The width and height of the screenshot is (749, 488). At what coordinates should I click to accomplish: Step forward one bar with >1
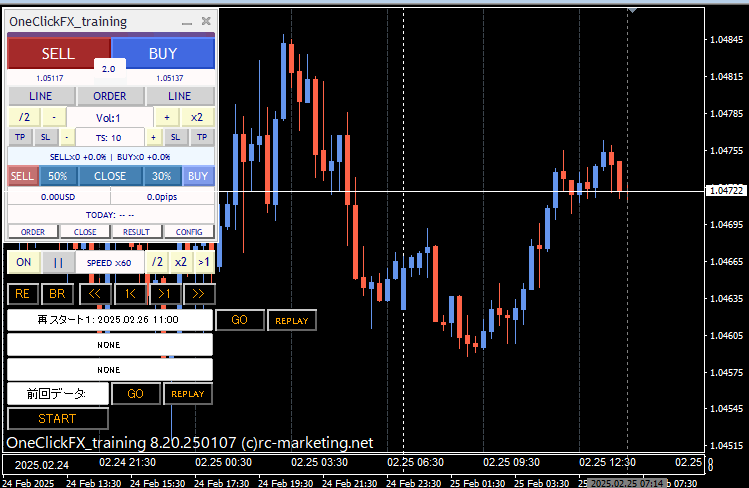[x=163, y=293]
